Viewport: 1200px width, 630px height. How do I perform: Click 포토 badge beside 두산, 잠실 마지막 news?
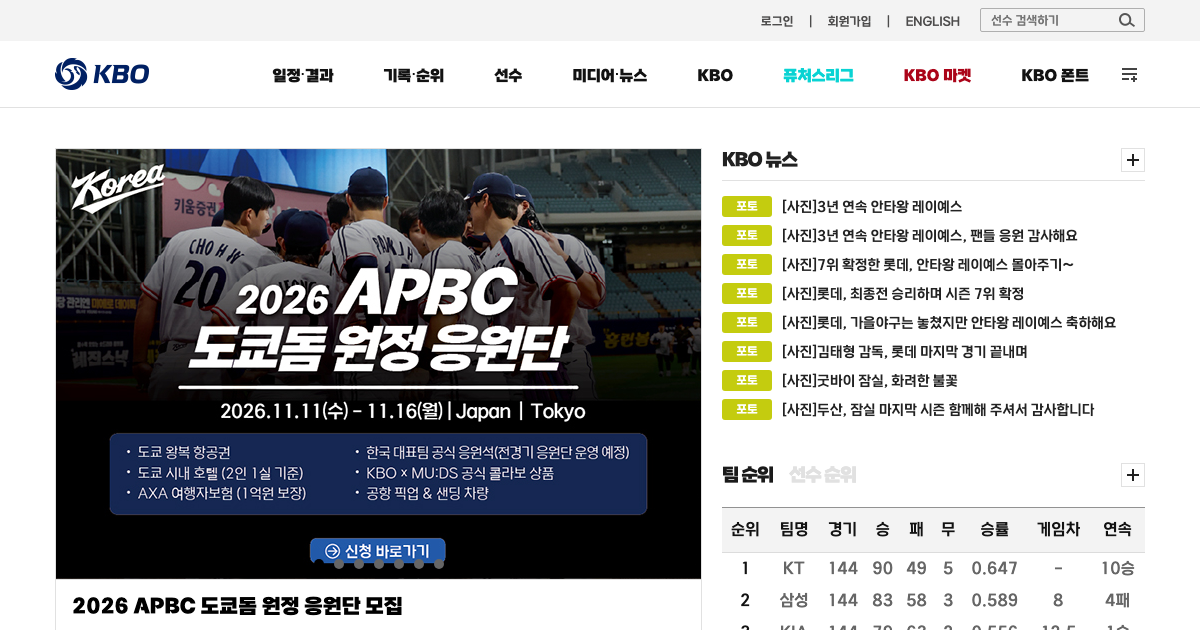pos(747,410)
